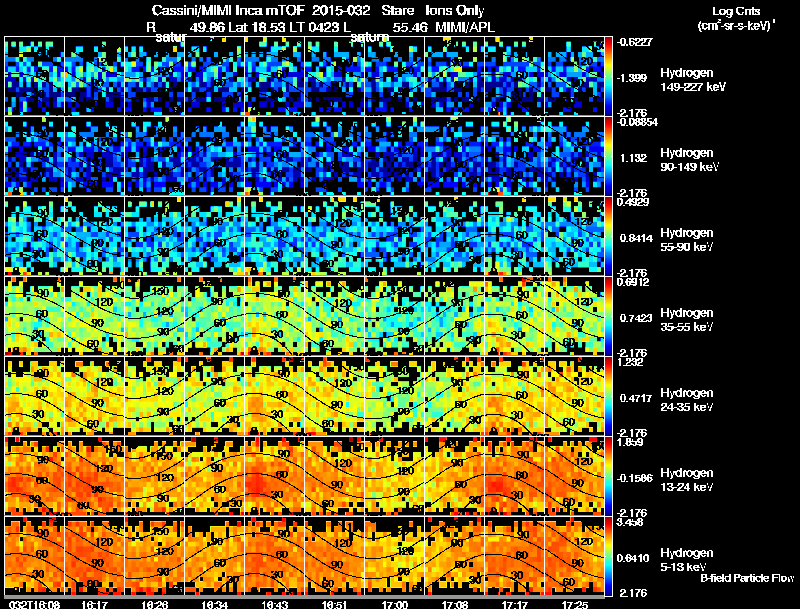Click the '2015-032' date in the title
The height and width of the screenshot is (609, 800).
click(x=343, y=11)
